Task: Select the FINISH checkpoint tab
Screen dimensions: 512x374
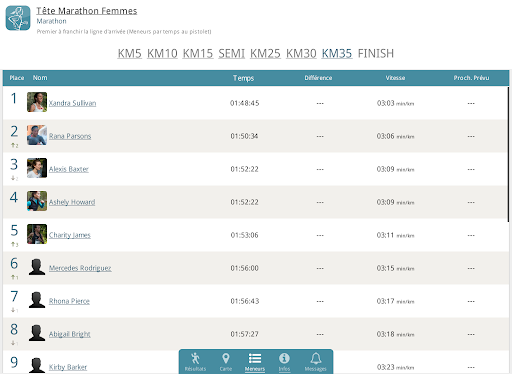Action: [376, 53]
